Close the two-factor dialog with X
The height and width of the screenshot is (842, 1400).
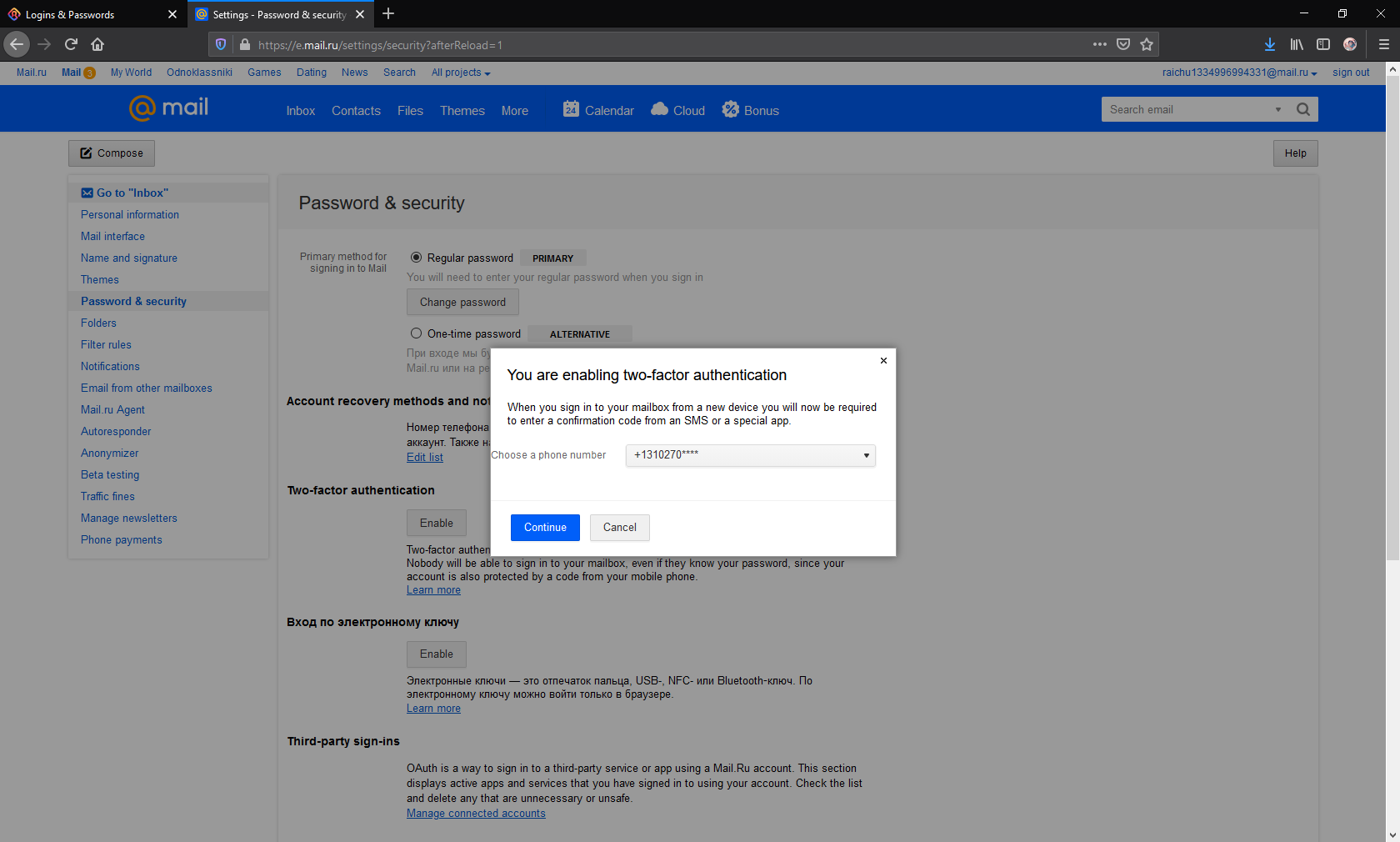(x=883, y=361)
